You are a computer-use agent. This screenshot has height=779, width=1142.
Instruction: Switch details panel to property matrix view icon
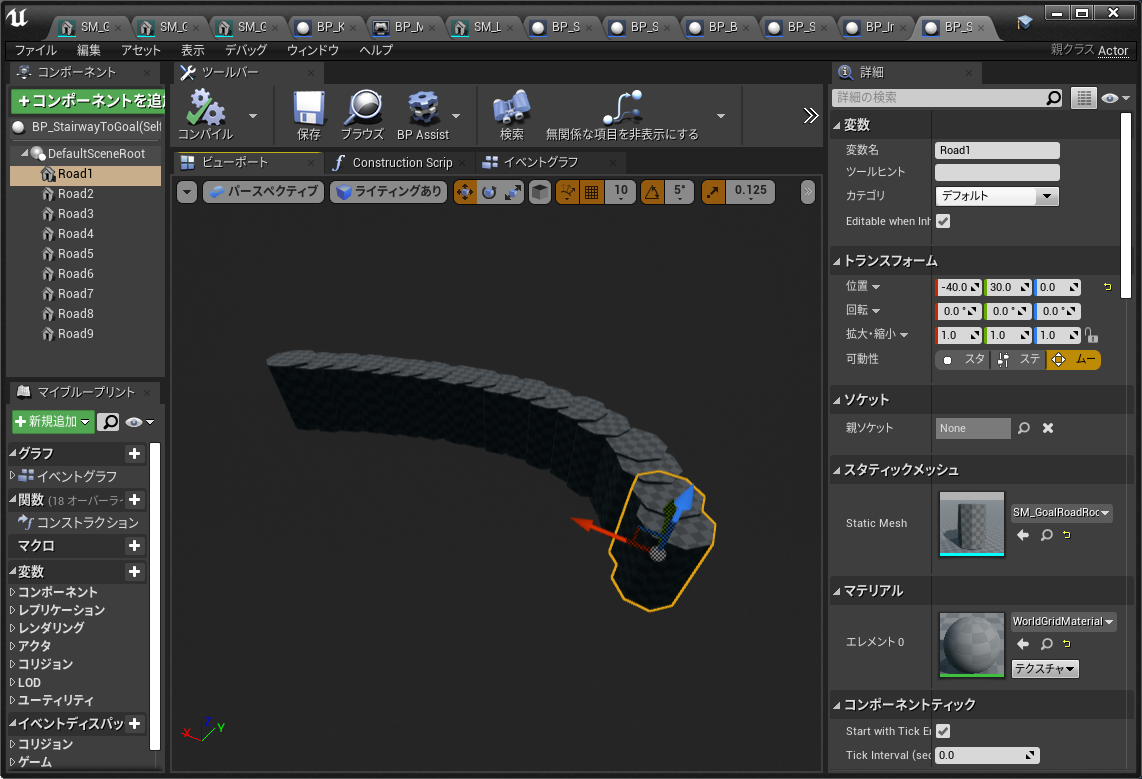(x=1084, y=98)
